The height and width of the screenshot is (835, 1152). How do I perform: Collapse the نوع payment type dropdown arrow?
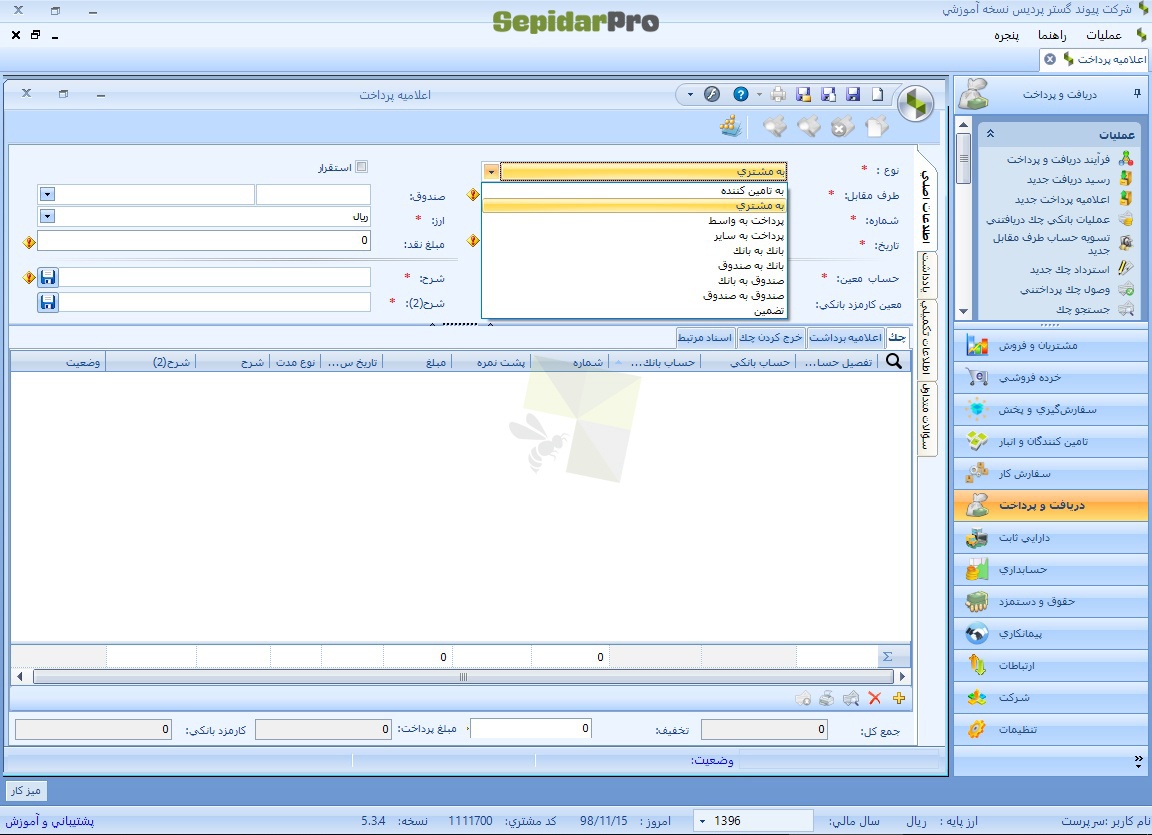pyautogui.click(x=491, y=172)
